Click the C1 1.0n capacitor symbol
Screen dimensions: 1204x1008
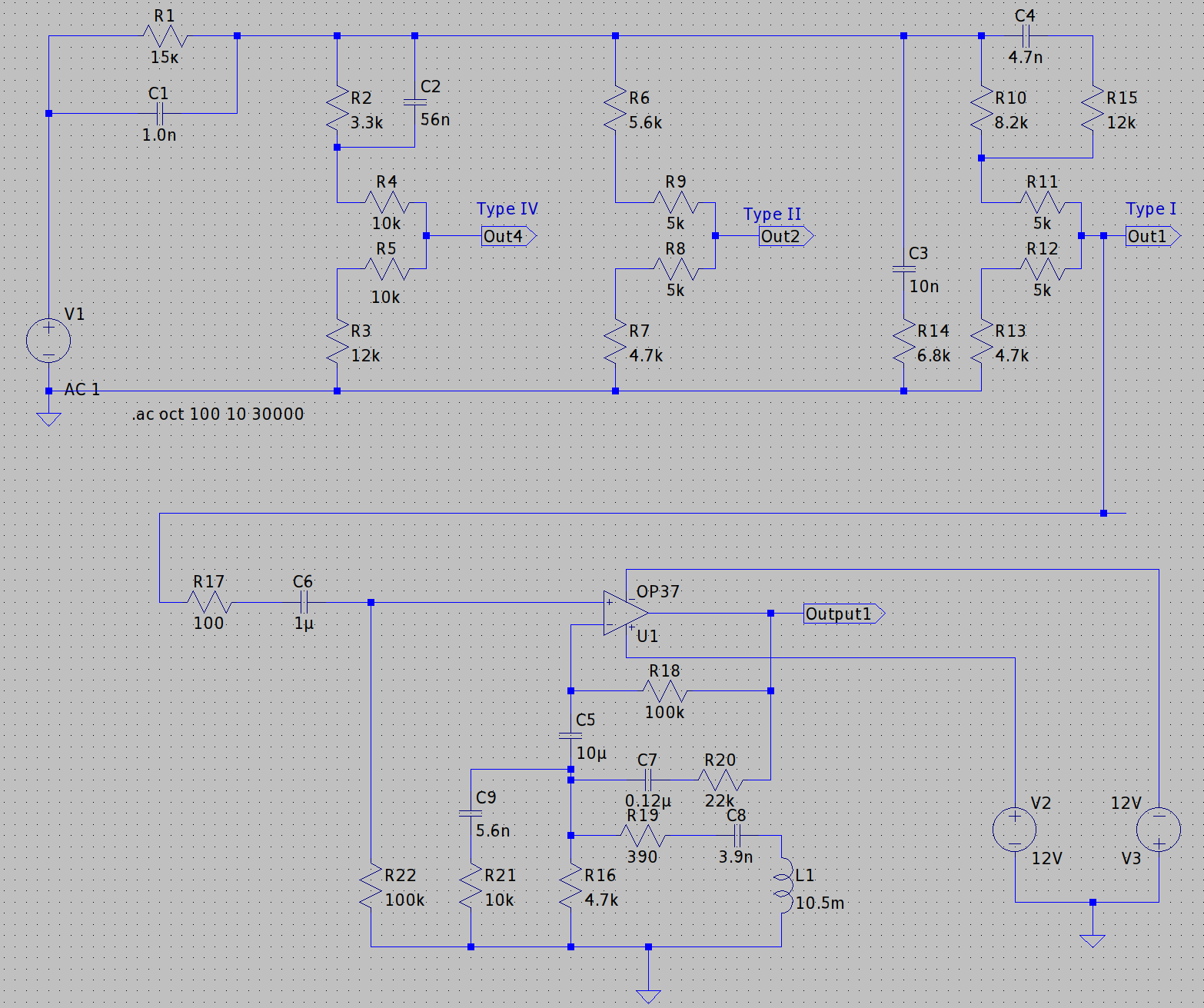tap(160, 114)
